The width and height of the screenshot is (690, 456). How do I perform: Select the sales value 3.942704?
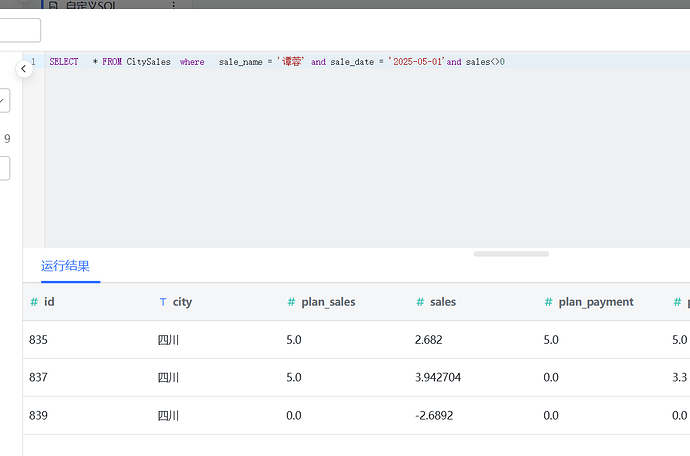coord(438,378)
